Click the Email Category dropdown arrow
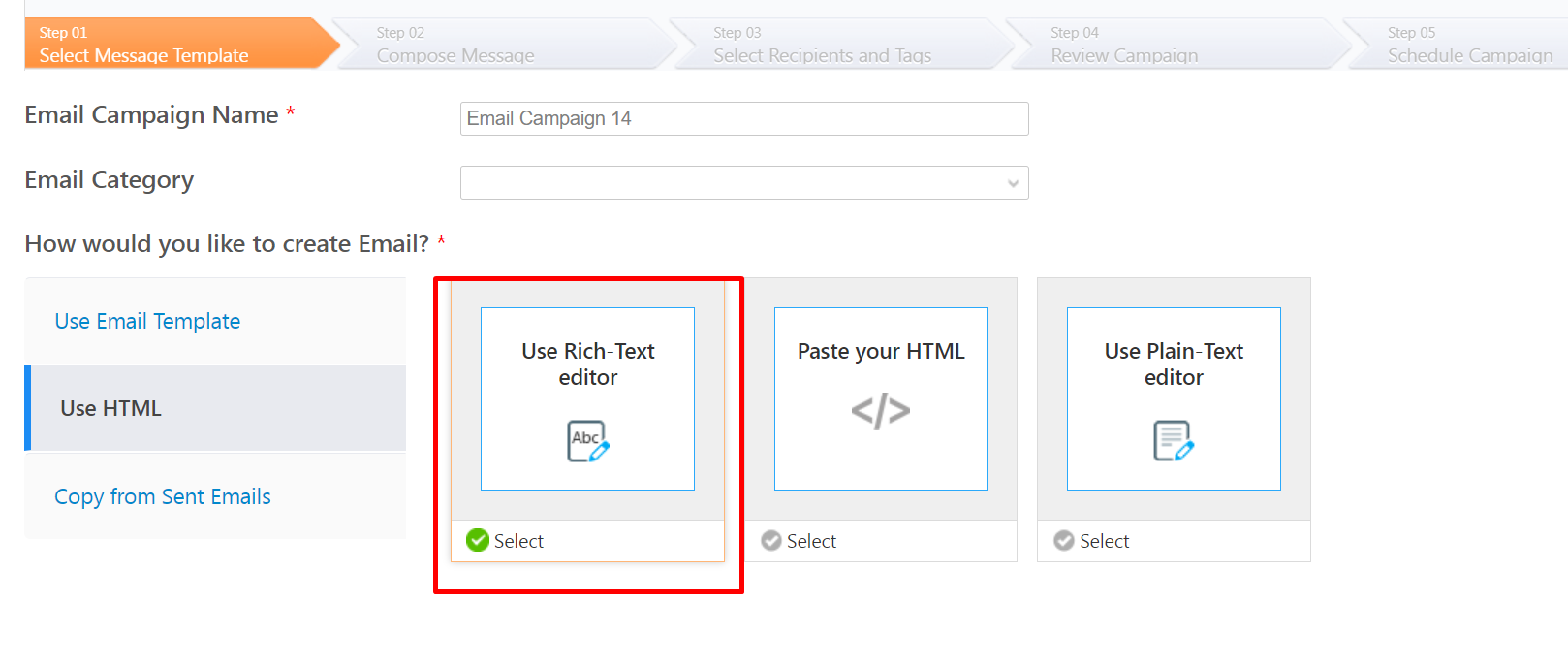This screenshot has height=666, width=1568. (x=1013, y=183)
